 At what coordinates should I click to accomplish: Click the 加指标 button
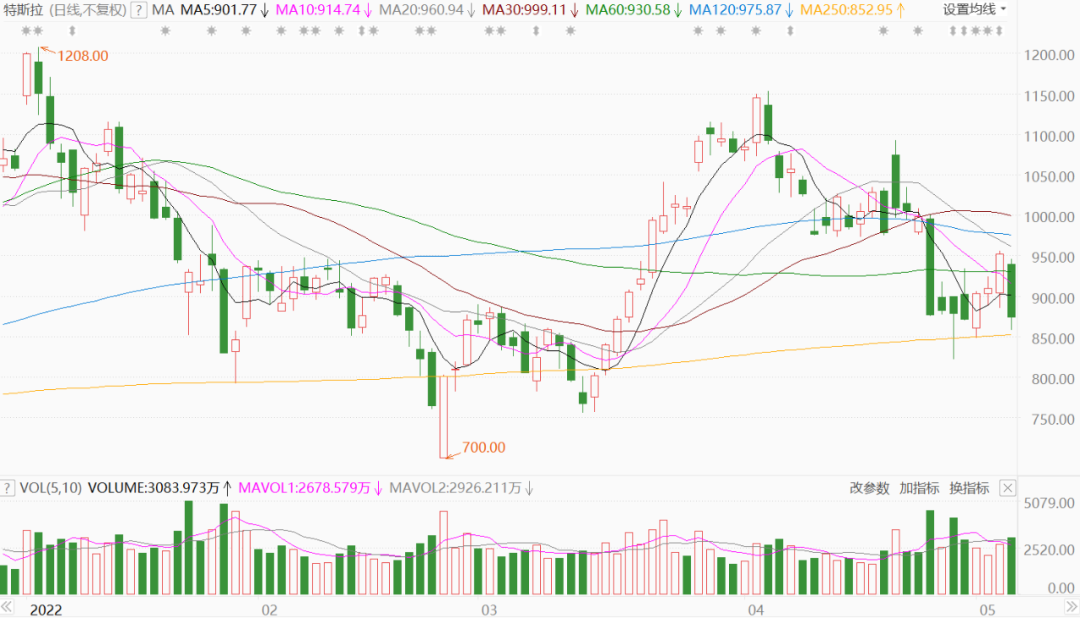pos(919,488)
